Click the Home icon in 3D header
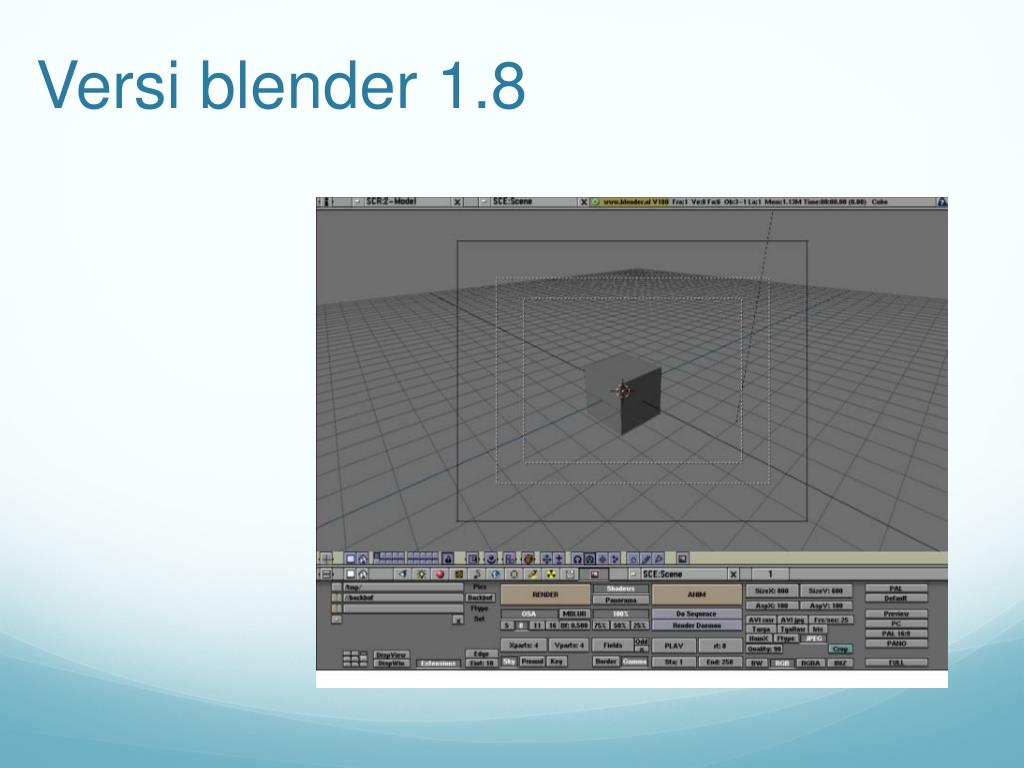1024x768 pixels. (x=362, y=558)
